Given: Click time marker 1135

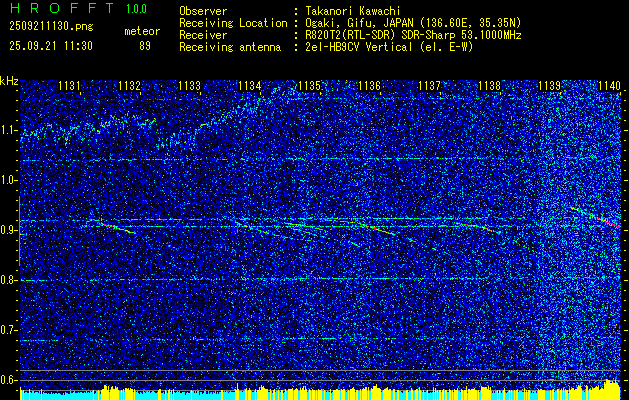Looking at the screenshot, I should pos(309,85).
